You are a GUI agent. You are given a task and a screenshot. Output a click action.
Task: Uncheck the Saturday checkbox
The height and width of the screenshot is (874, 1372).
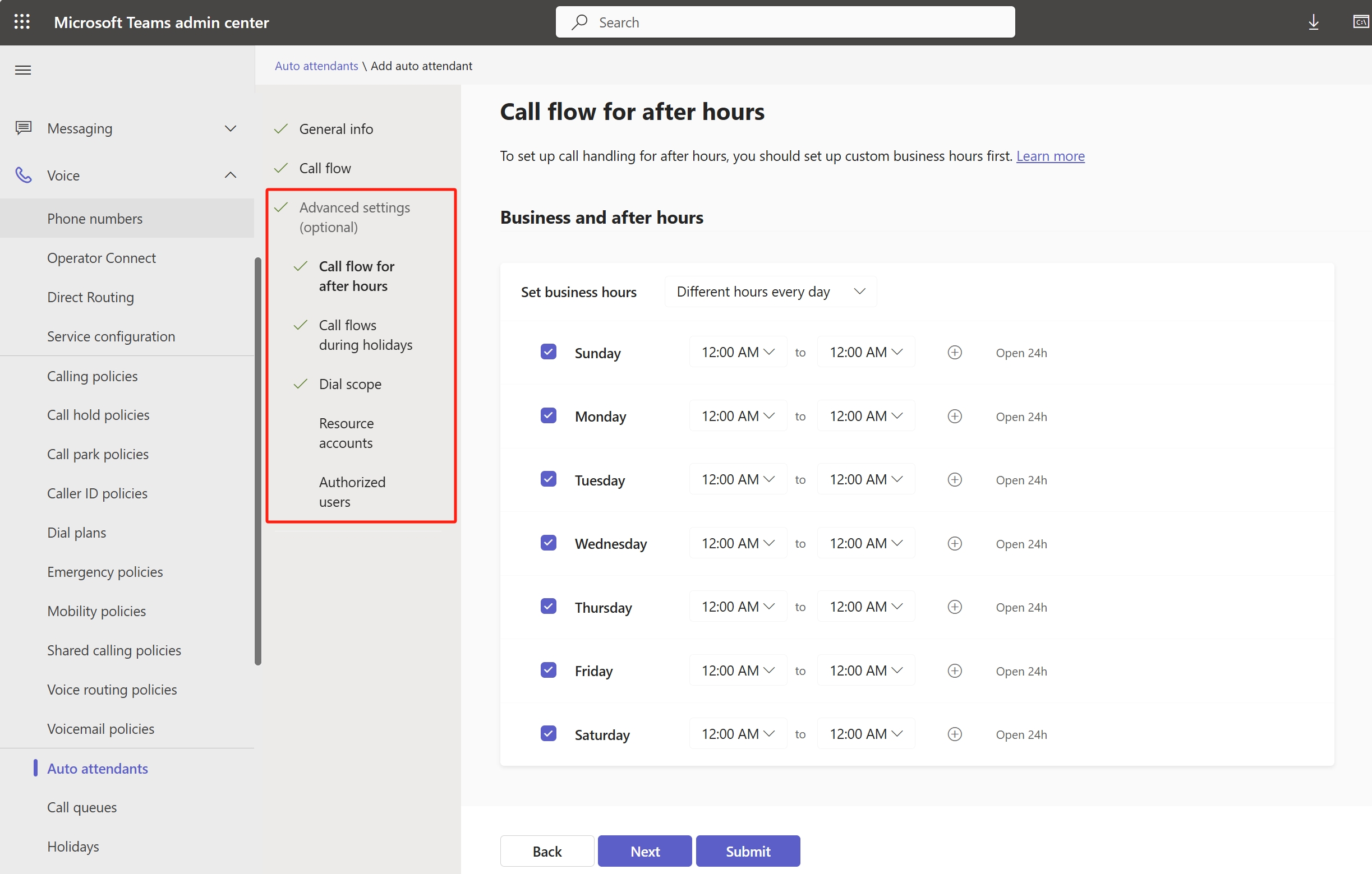tap(548, 734)
